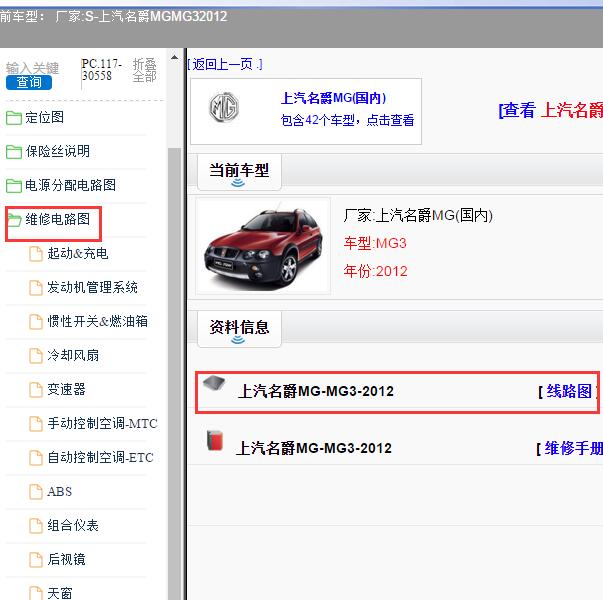The width and height of the screenshot is (603, 600).
Task: Click 折叠全部 to collapse all
Action: [x=145, y=70]
